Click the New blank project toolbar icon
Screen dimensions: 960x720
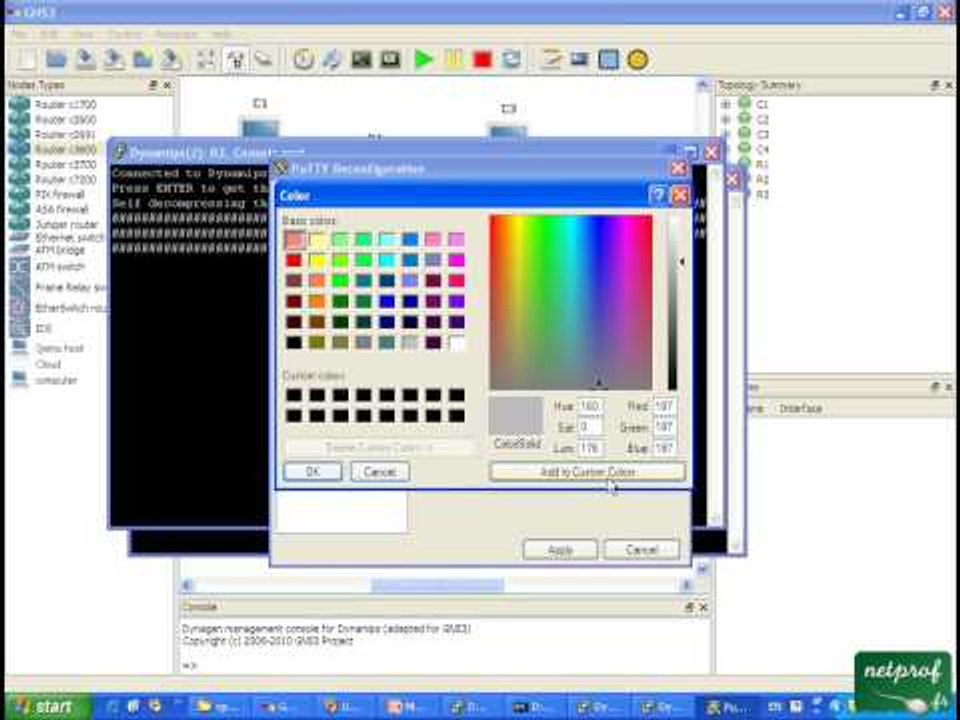pyautogui.click(x=26, y=59)
